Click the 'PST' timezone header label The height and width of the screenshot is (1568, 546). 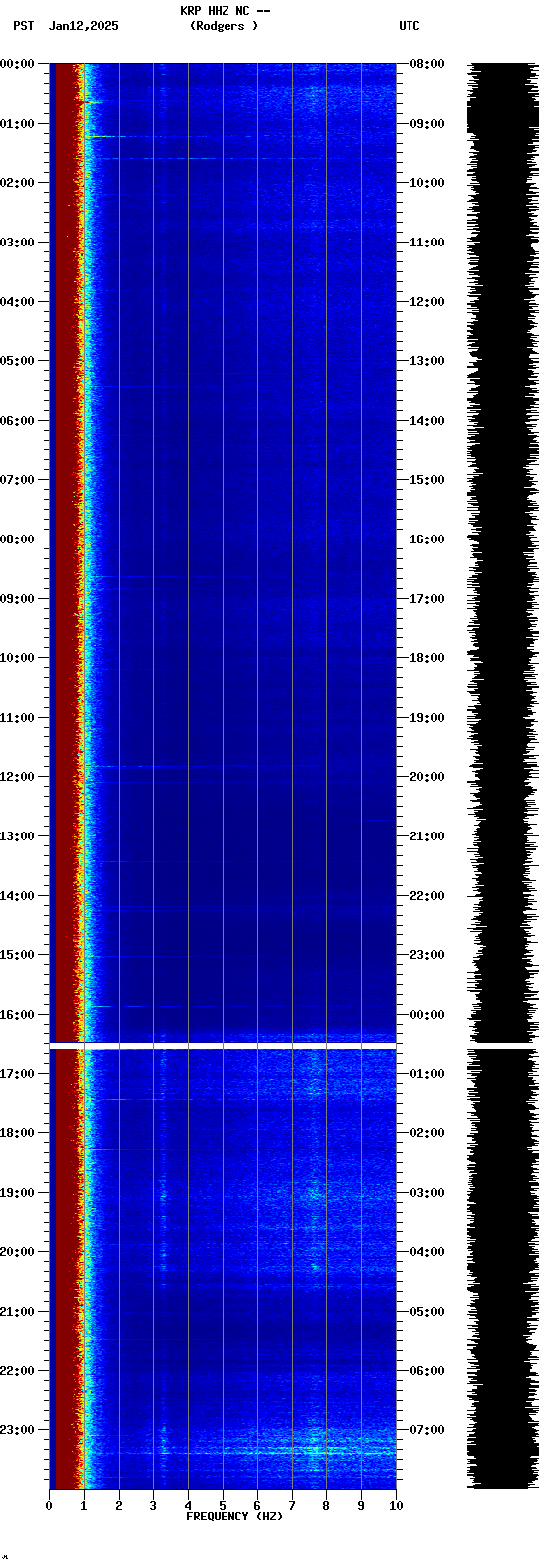pyautogui.click(x=23, y=26)
